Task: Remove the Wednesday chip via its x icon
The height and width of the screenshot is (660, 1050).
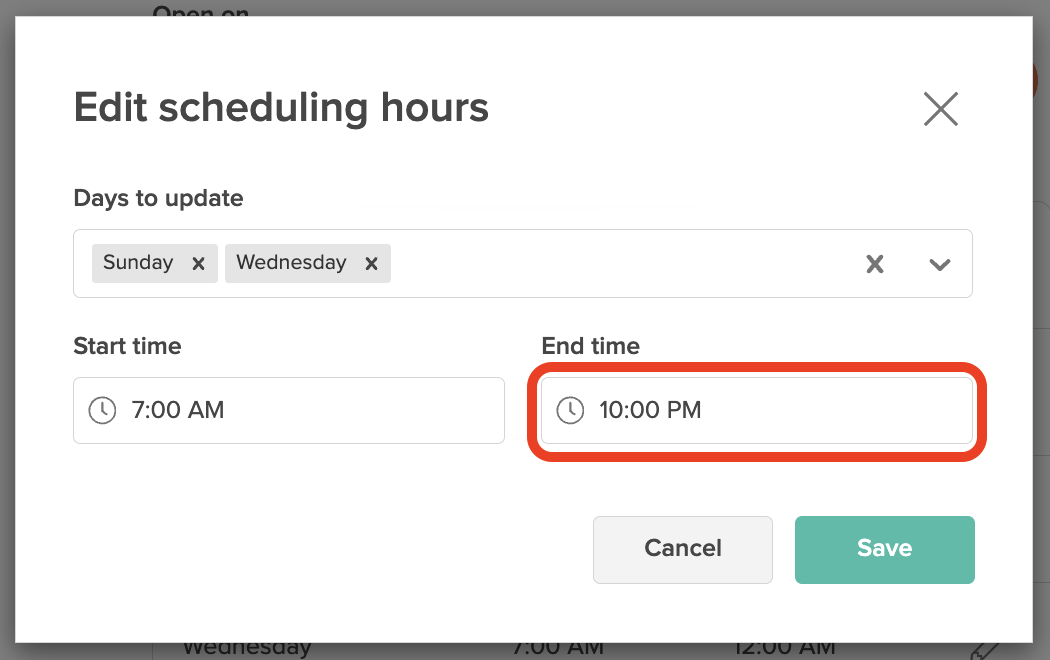Action: coord(371,264)
